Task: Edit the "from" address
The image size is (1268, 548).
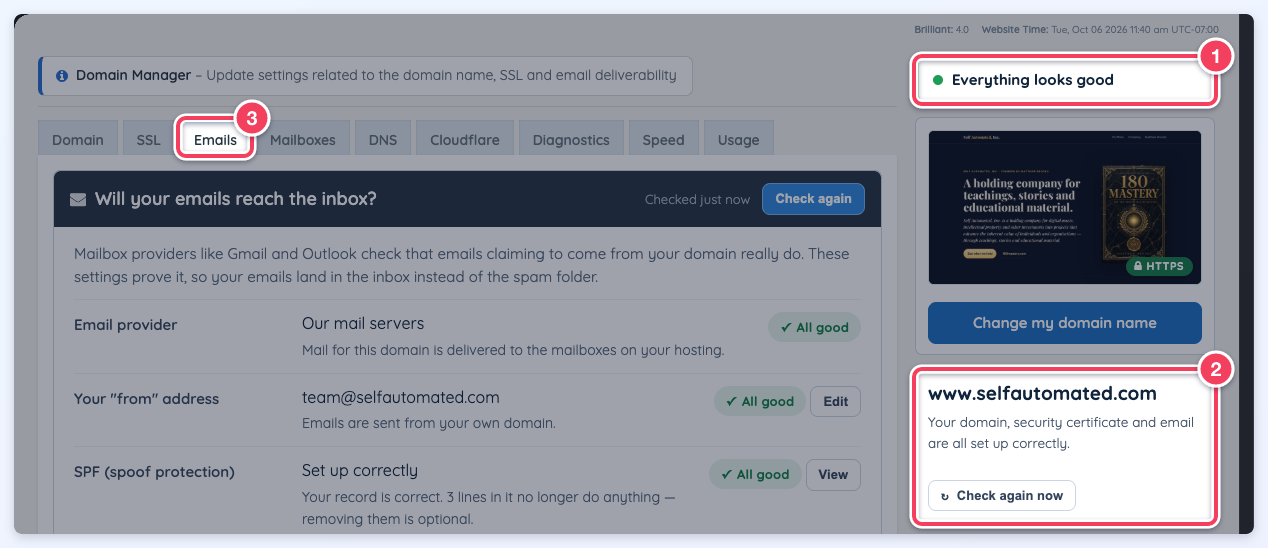Action: point(835,402)
